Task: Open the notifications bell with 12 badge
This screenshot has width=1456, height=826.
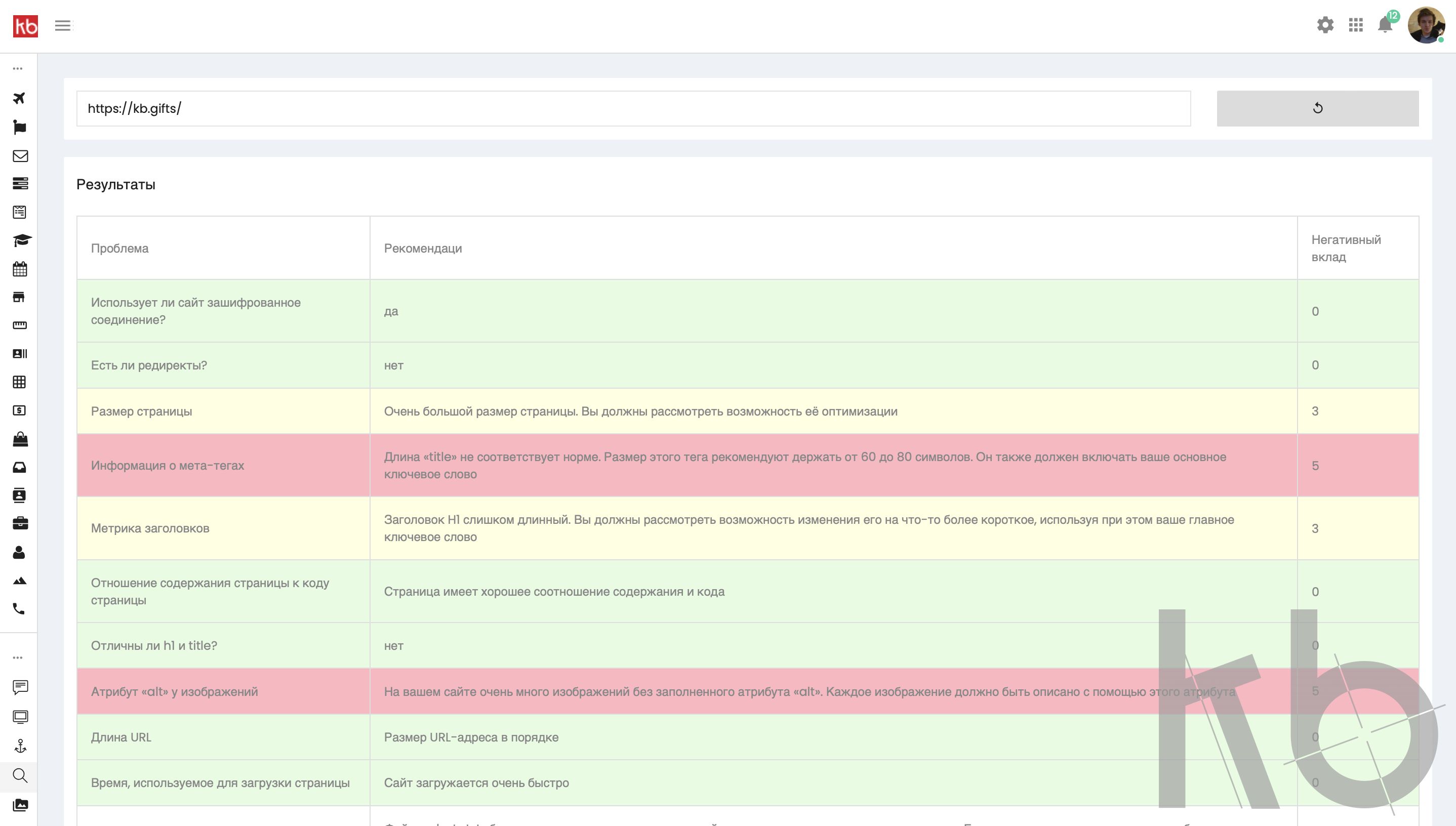Action: point(1385,25)
